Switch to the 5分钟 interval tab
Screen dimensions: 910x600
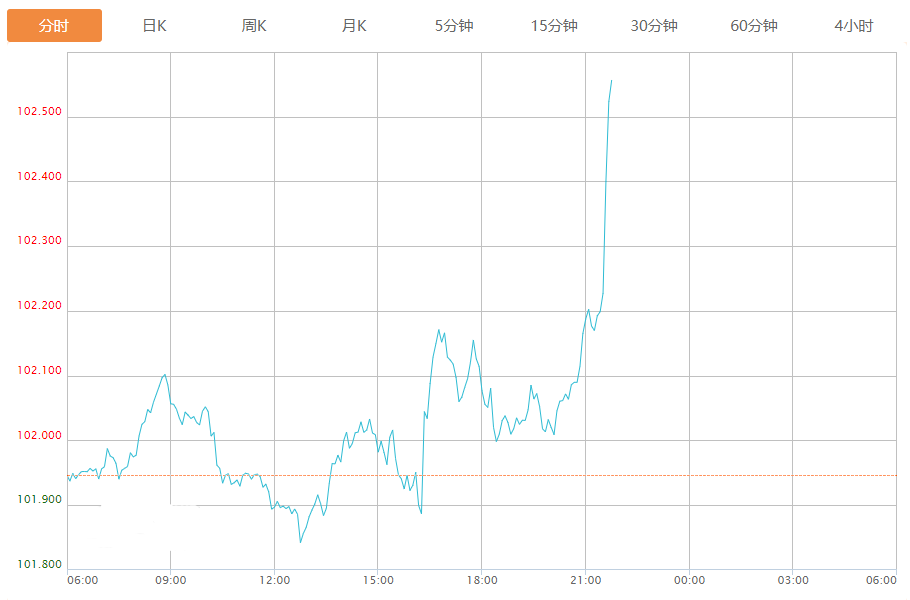point(454,26)
